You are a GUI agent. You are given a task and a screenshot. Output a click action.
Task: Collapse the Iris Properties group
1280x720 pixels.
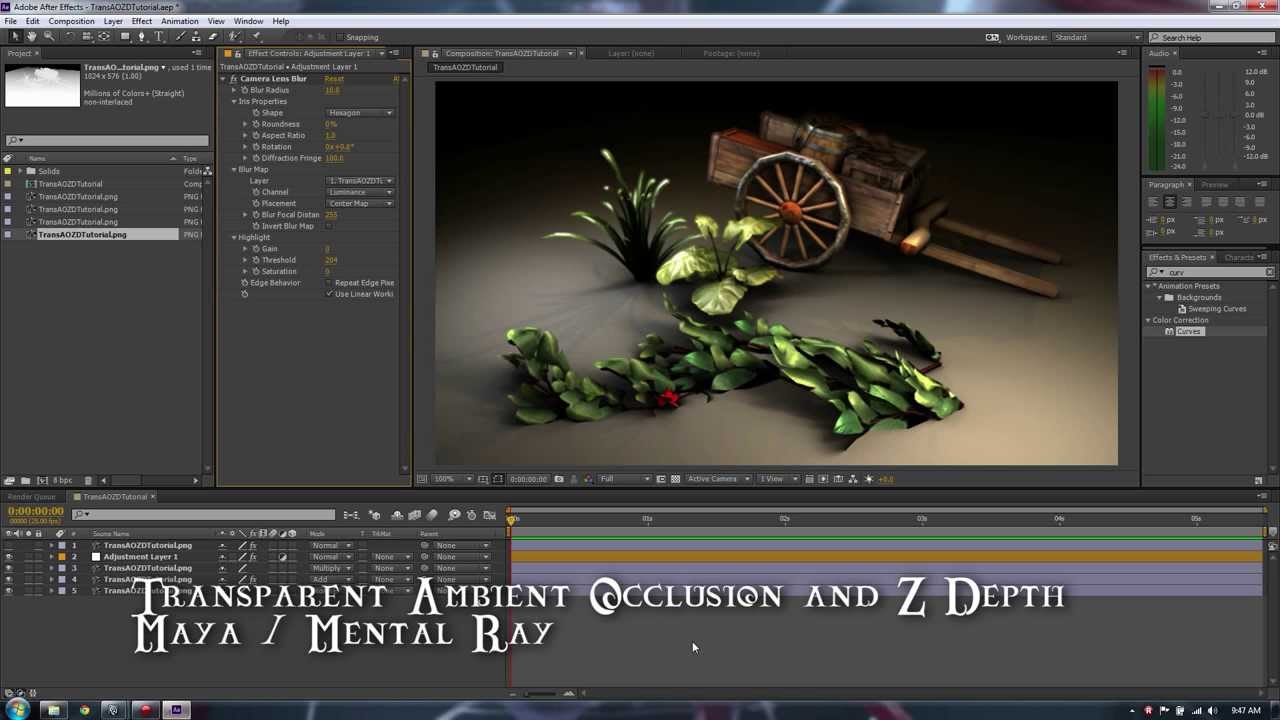[234, 101]
